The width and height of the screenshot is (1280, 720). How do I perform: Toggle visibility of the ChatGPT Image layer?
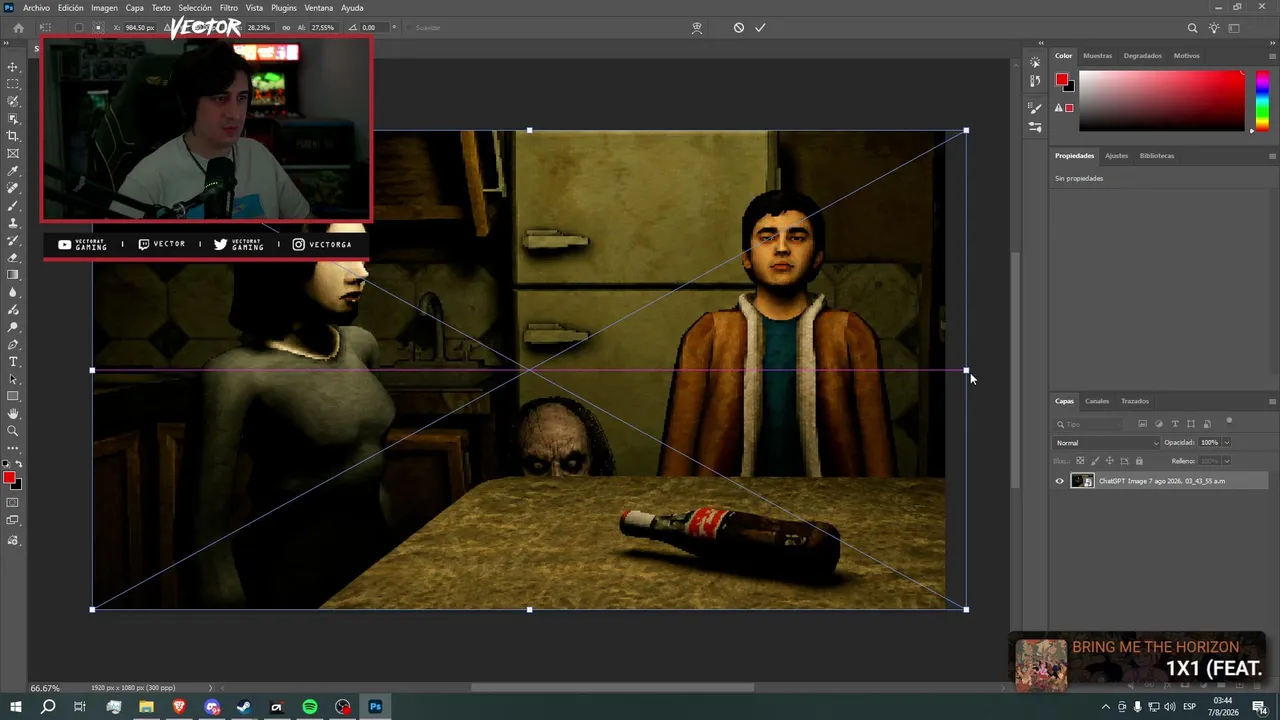1060,481
